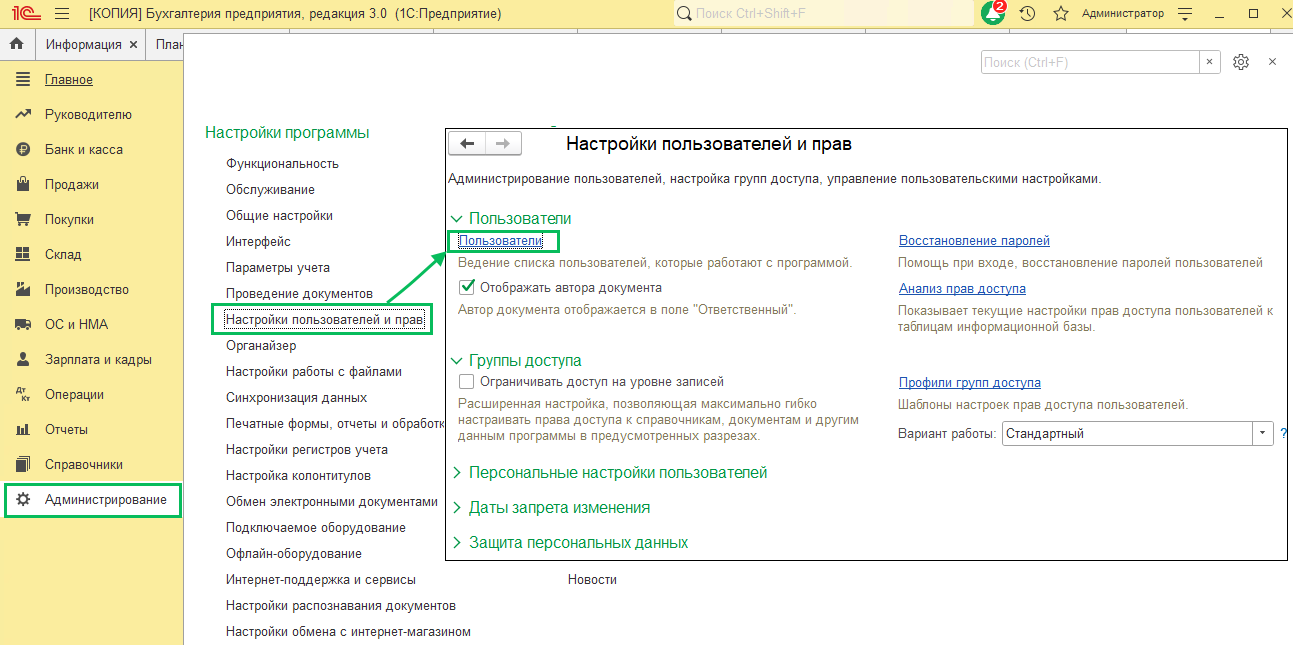Expand Даты запрета изменения section

pyautogui.click(x=558, y=507)
